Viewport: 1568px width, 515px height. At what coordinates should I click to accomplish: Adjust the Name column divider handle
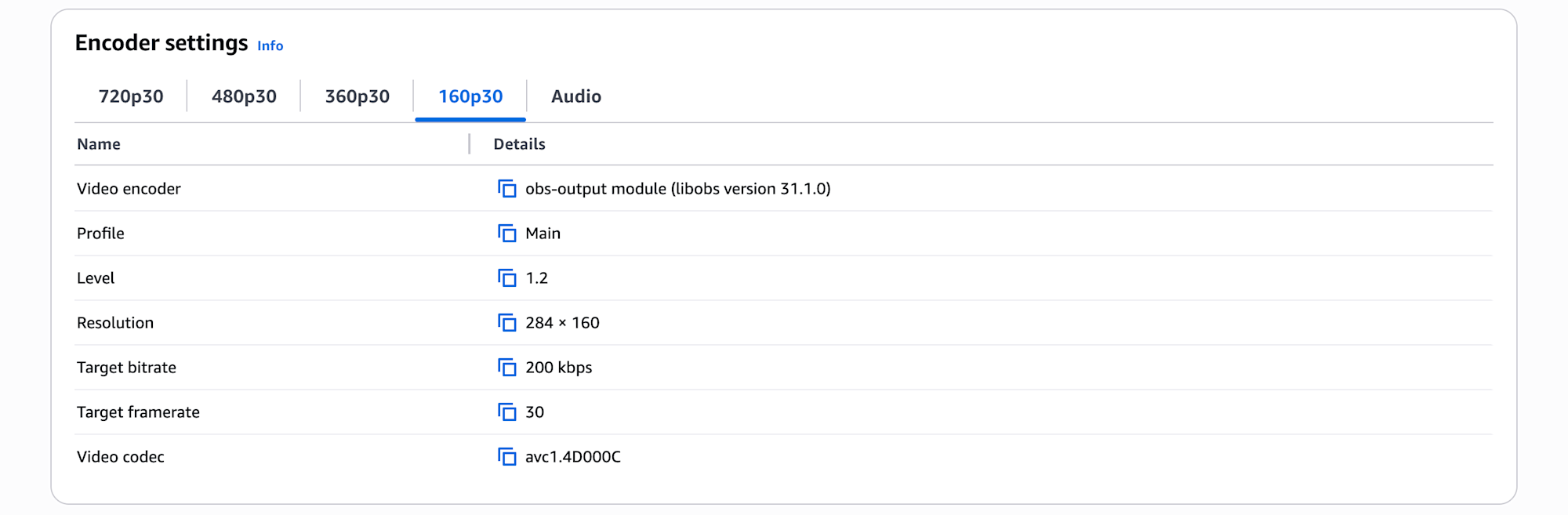pos(470,144)
